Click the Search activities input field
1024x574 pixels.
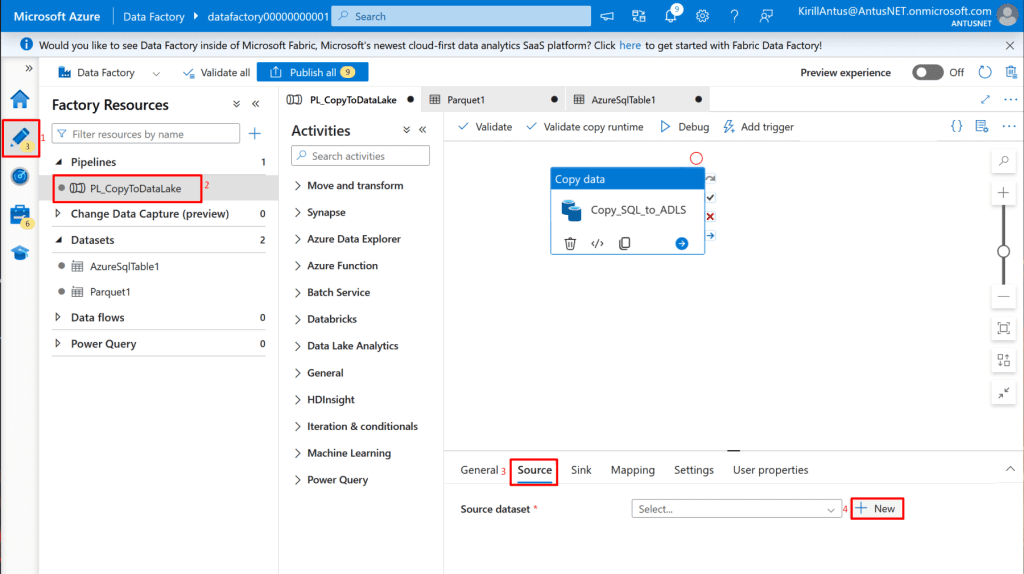(x=360, y=156)
